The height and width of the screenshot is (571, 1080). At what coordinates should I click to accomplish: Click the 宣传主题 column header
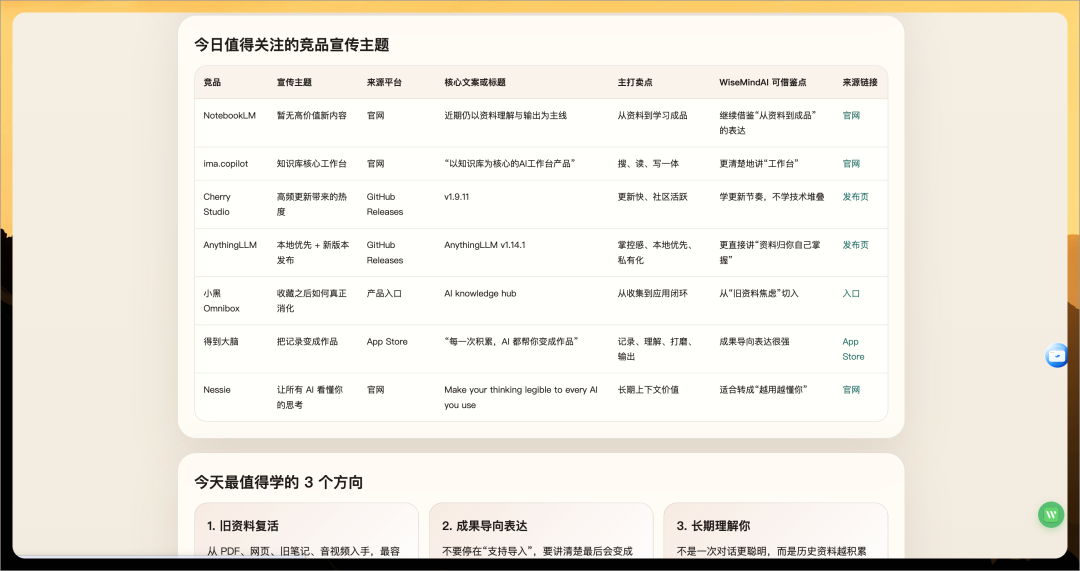[294, 82]
